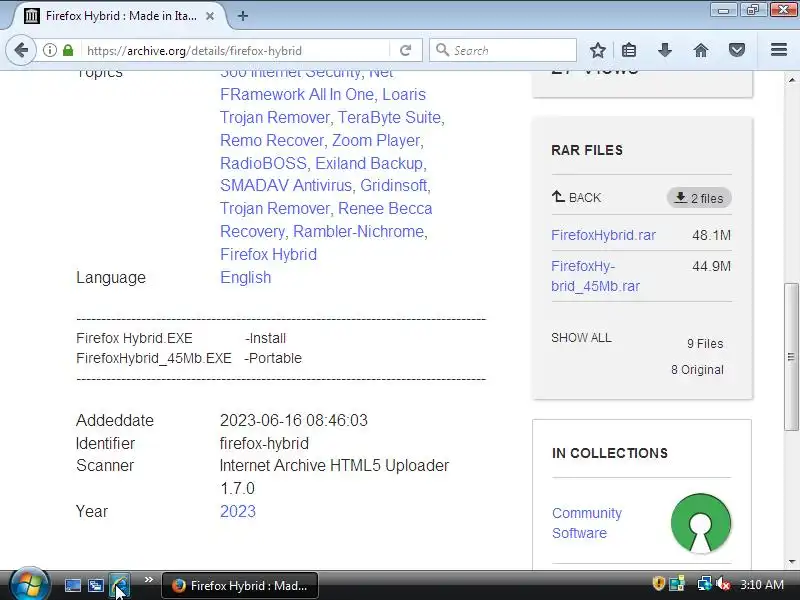Expand quick launch overflow chevron
Viewport: 800px width, 600px height.
148,580
